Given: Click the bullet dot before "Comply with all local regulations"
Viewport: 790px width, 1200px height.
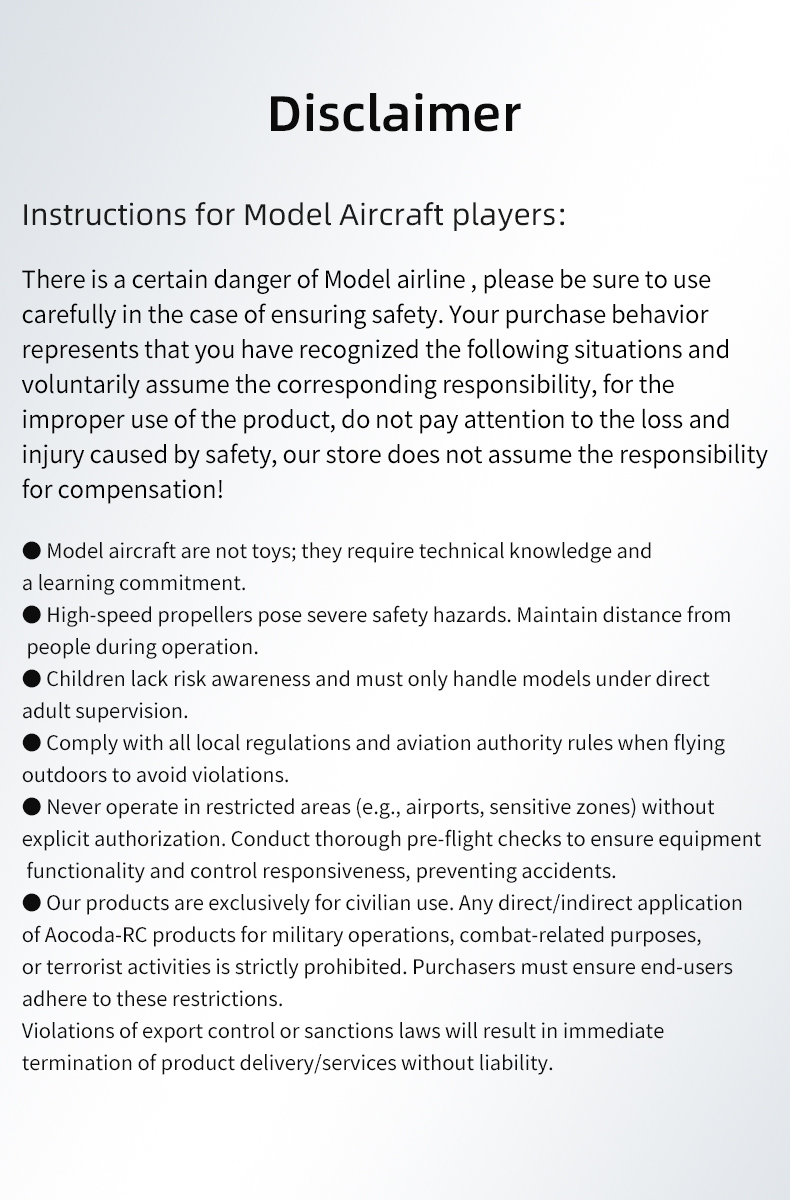Looking at the screenshot, I should (x=32, y=743).
